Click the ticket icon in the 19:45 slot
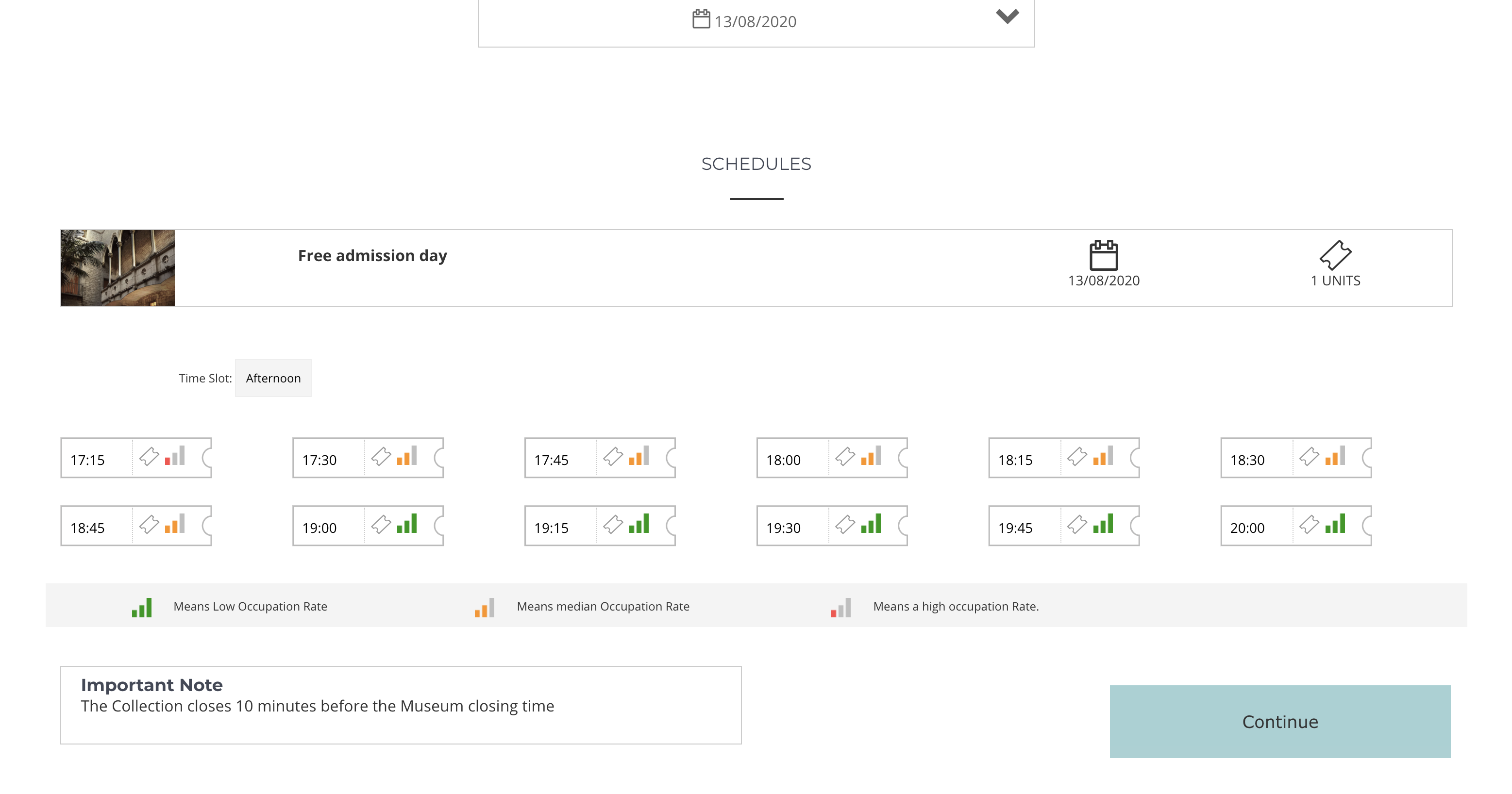Screen dimensions: 1512x794 pos(1077,524)
